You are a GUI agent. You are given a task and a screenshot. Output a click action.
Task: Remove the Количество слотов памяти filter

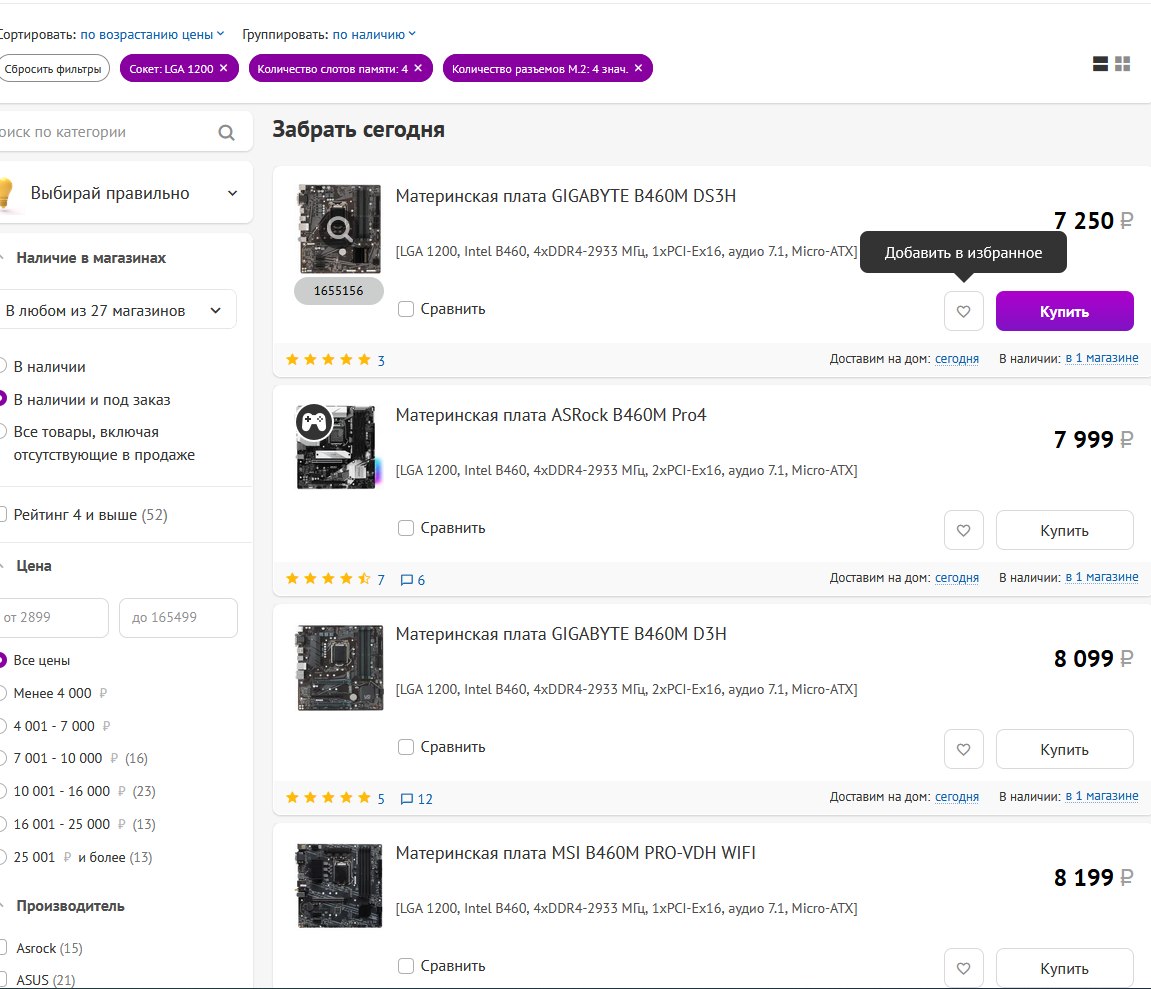pos(418,68)
